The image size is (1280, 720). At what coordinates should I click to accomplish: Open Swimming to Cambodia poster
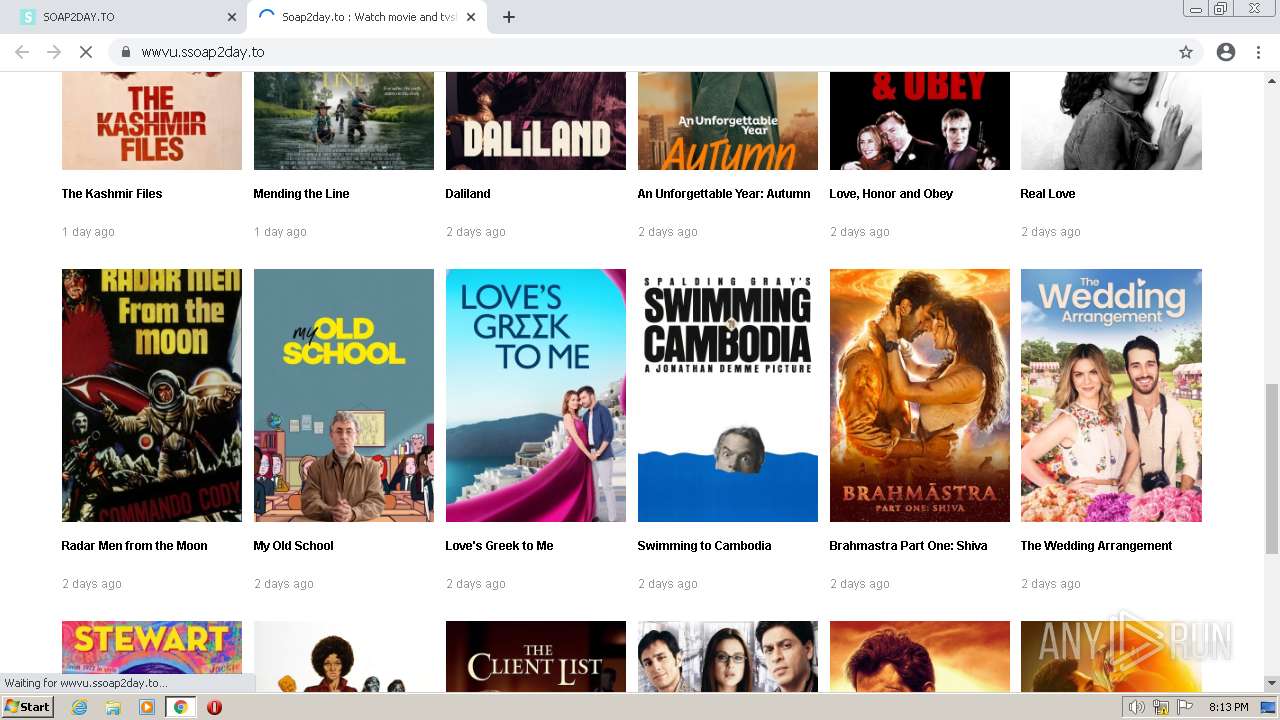click(728, 395)
